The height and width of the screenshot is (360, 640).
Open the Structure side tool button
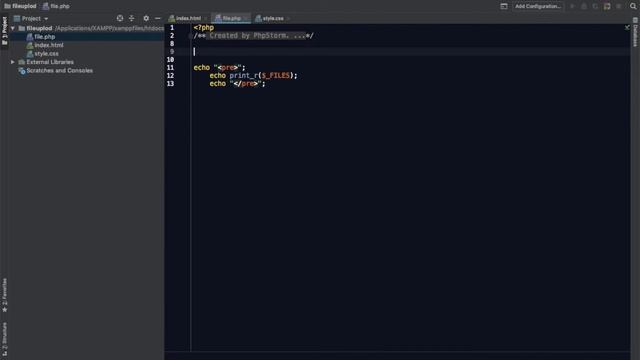(4, 339)
